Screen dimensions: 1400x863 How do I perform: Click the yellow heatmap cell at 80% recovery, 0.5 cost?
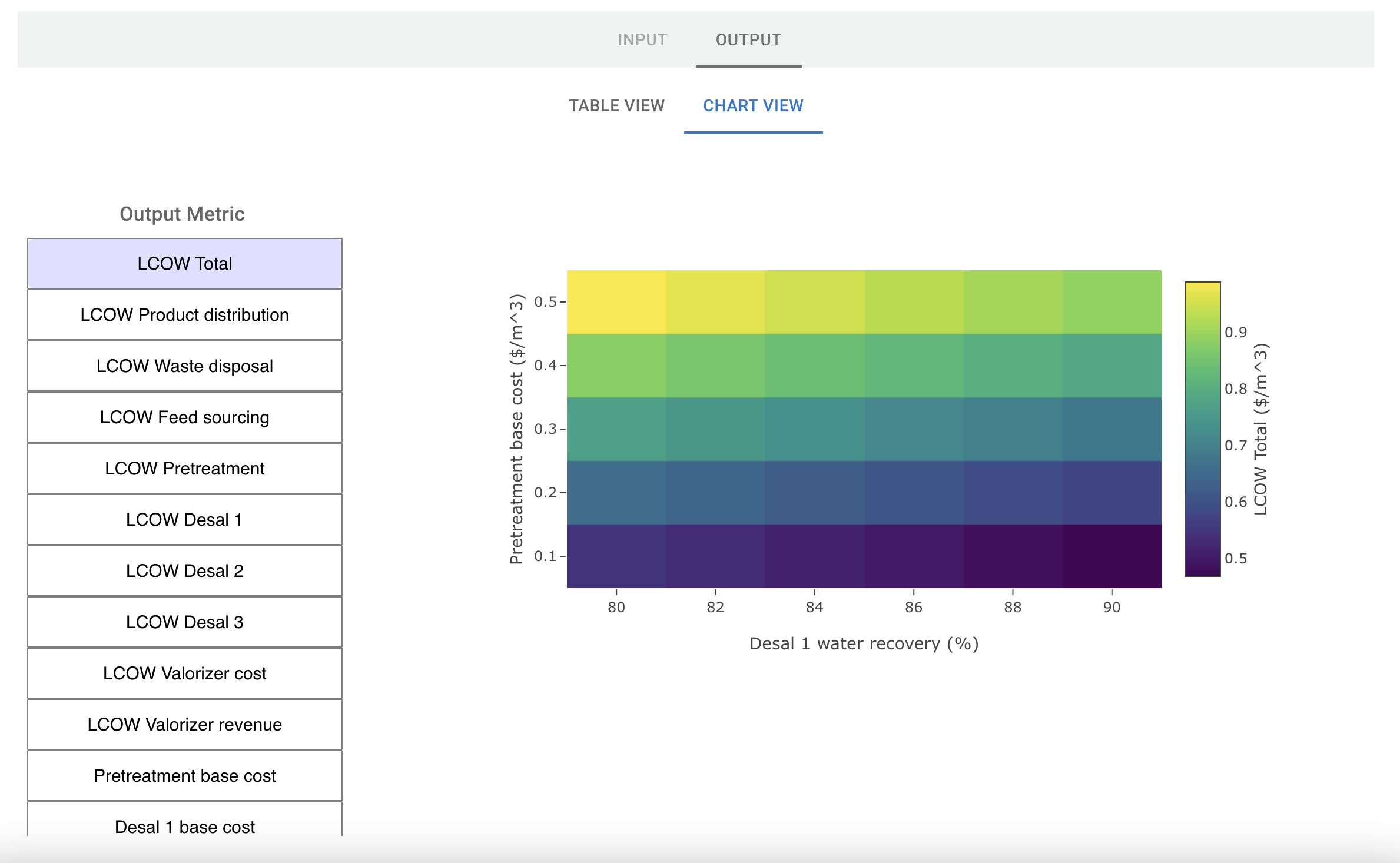pyautogui.click(x=616, y=302)
